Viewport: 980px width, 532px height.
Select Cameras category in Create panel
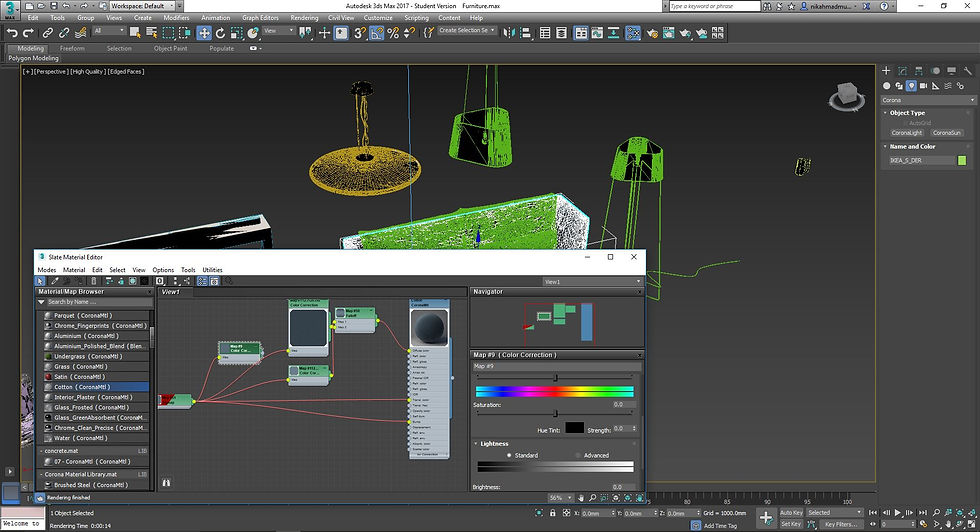coord(923,86)
